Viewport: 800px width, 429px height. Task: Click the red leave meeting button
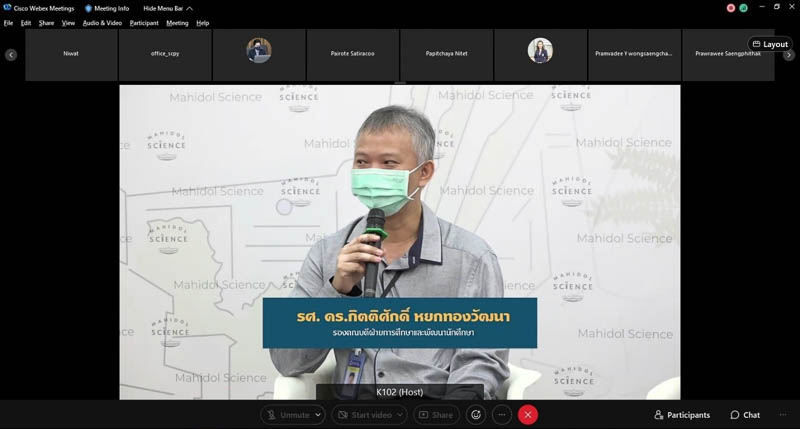[x=528, y=414]
